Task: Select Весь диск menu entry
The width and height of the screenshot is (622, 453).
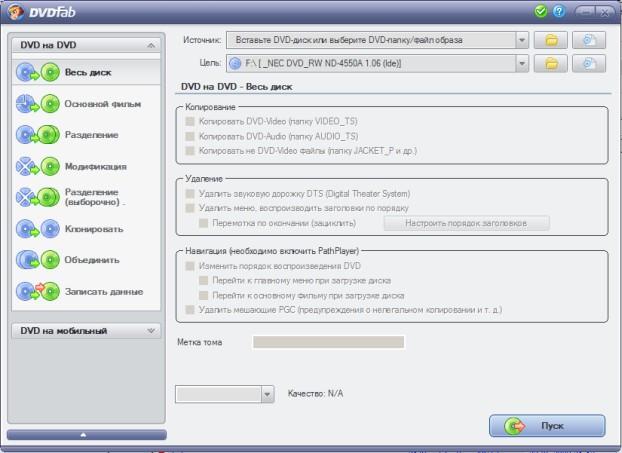Action: tap(86, 73)
